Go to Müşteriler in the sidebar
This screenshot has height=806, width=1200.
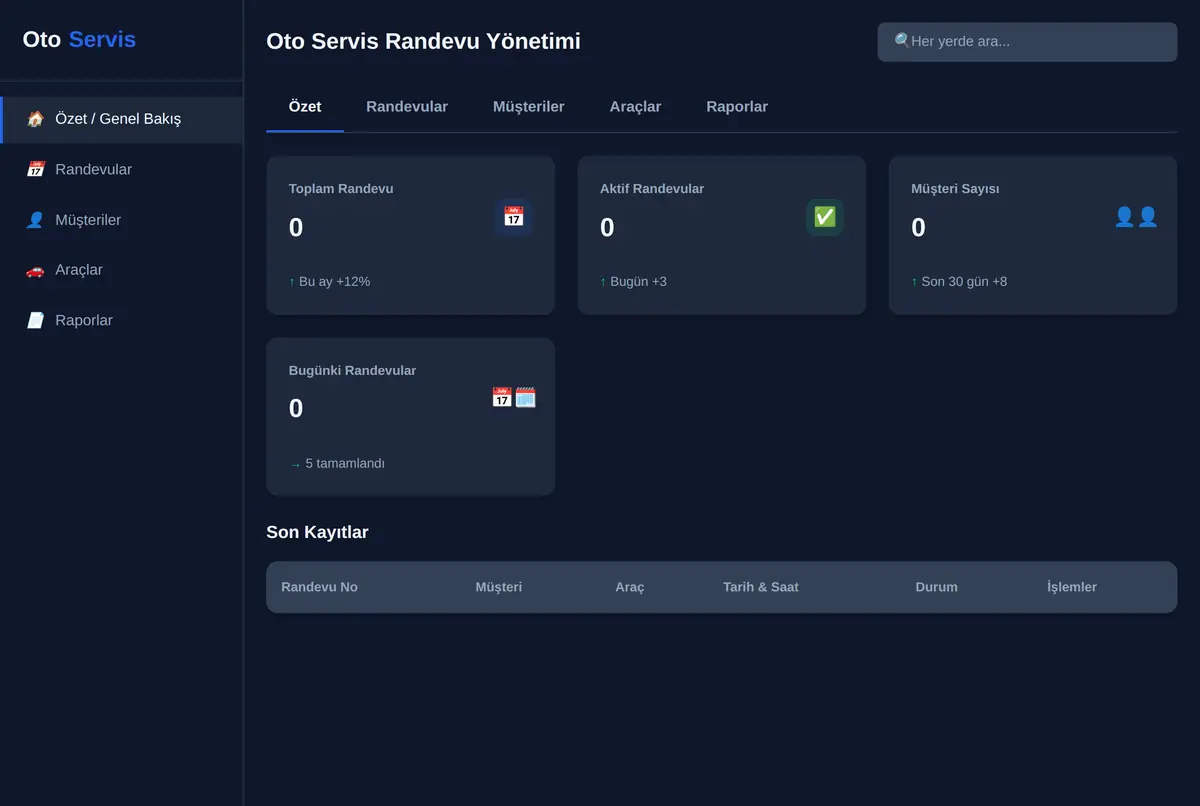(x=121, y=220)
